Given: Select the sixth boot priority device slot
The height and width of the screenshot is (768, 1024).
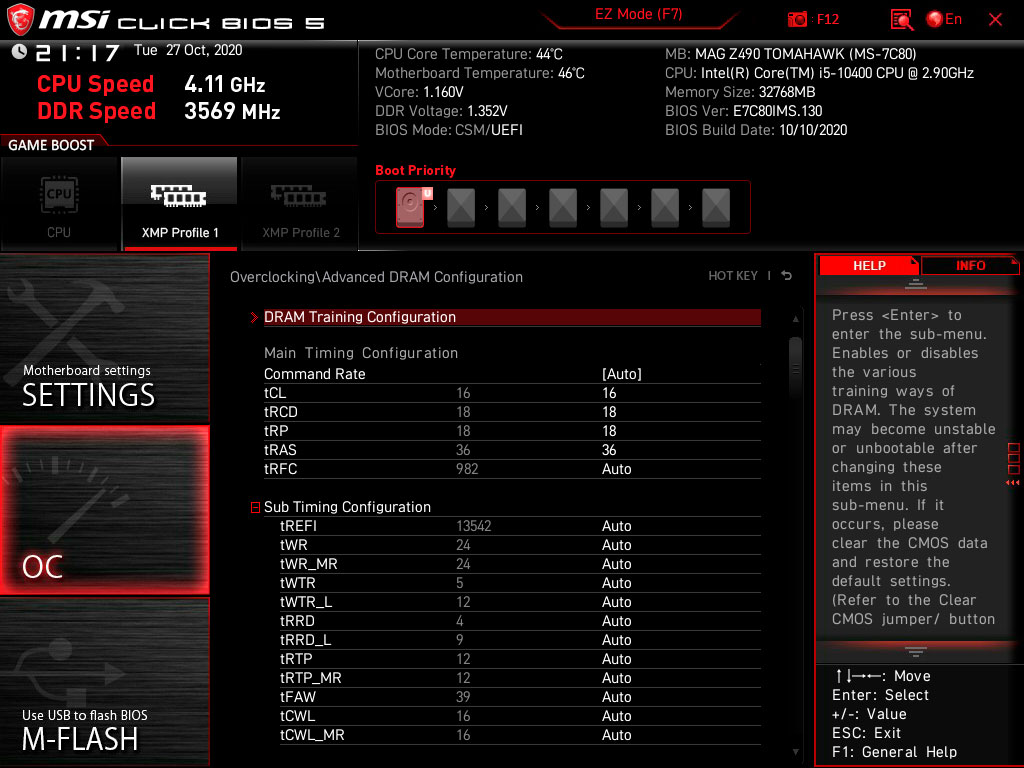Looking at the screenshot, I should pyautogui.click(x=665, y=207).
